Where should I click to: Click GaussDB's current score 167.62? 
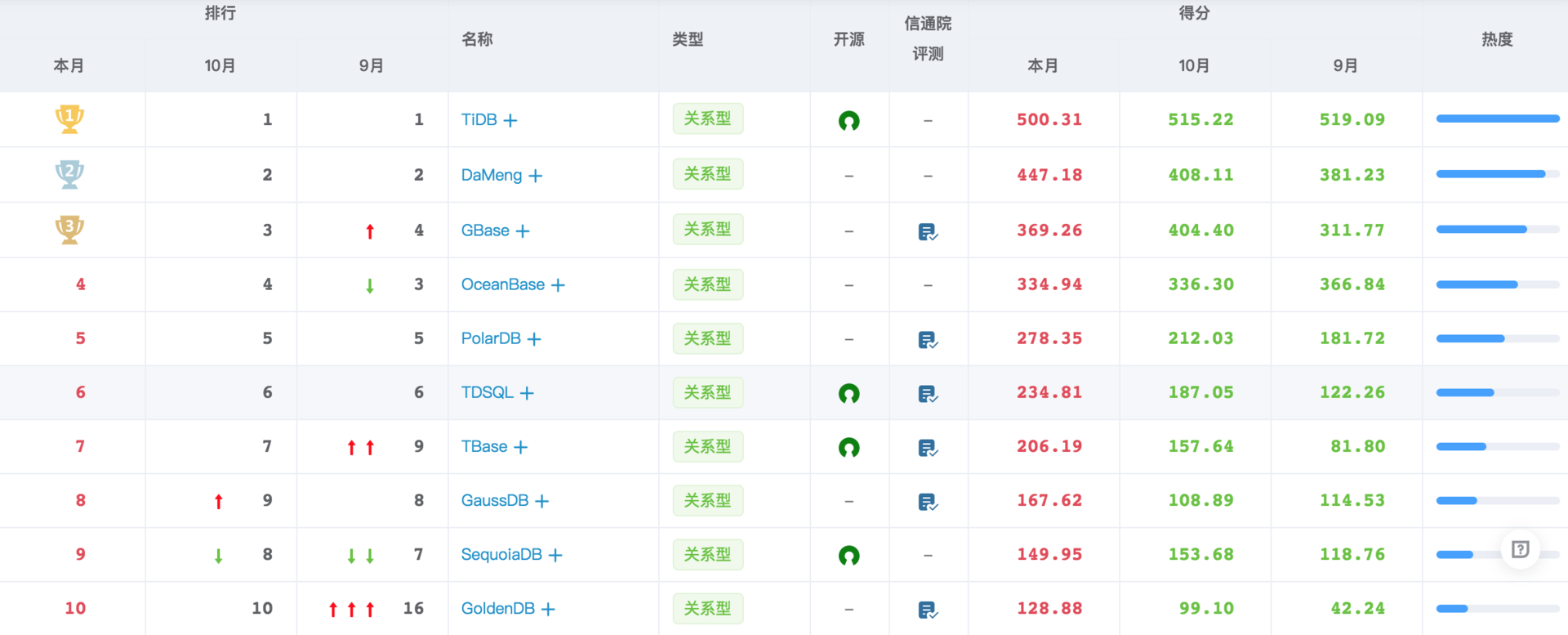tap(1049, 500)
